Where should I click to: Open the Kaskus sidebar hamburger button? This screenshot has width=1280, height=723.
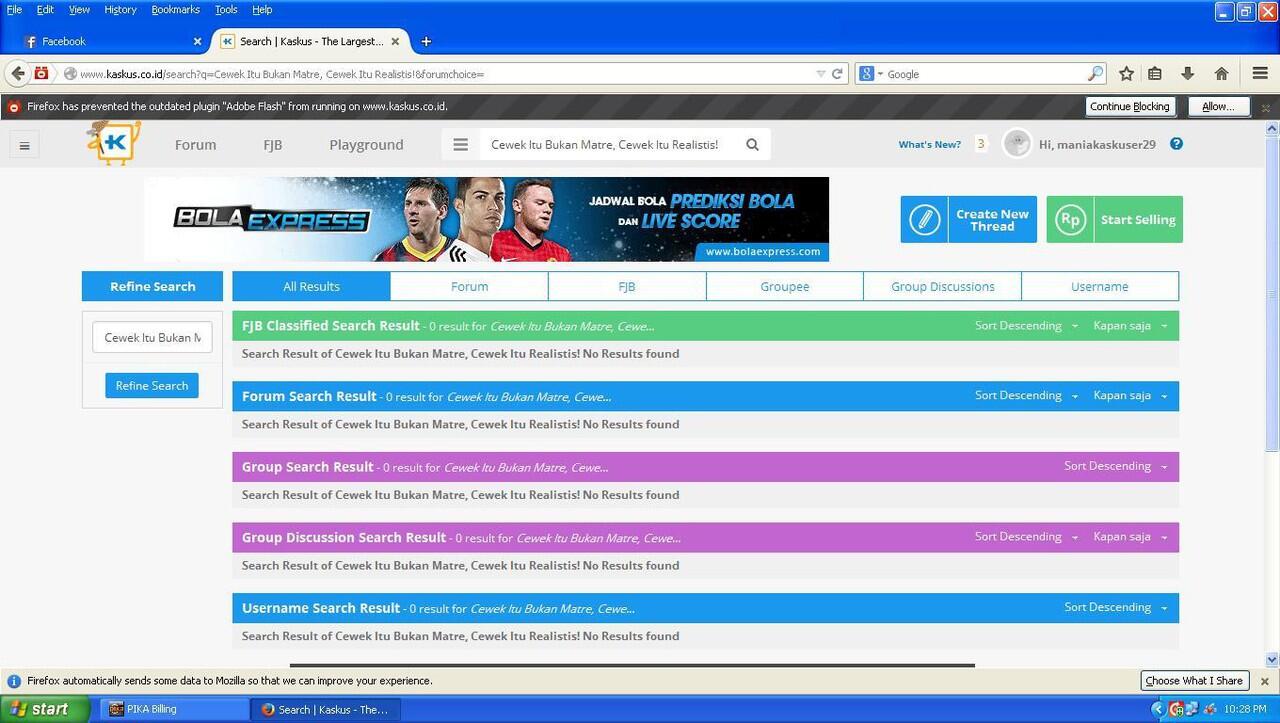(x=24, y=145)
